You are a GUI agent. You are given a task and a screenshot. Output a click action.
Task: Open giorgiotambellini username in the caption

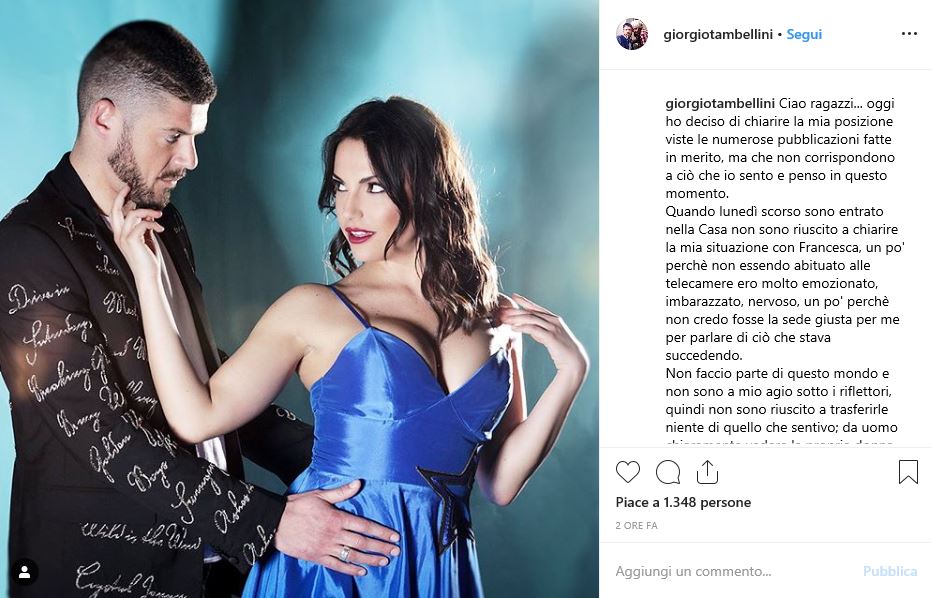[720, 103]
